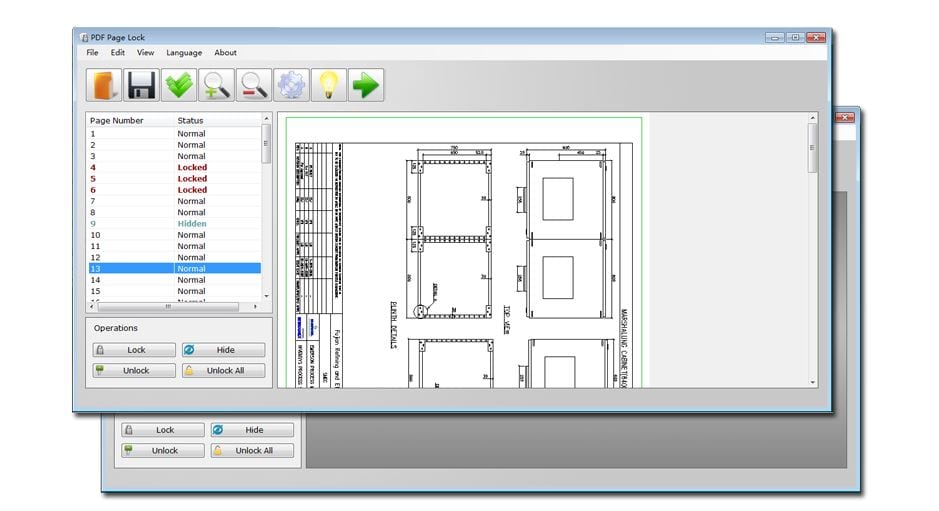Click the Hide button in the background window

tap(252, 430)
